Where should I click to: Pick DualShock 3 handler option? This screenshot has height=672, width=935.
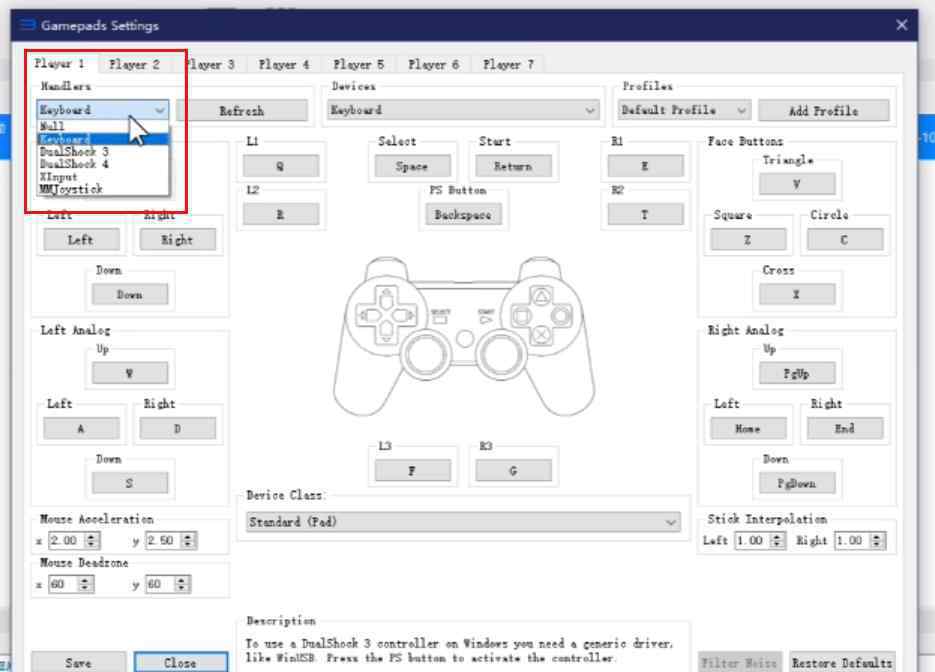pyautogui.click(x=103, y=151)
